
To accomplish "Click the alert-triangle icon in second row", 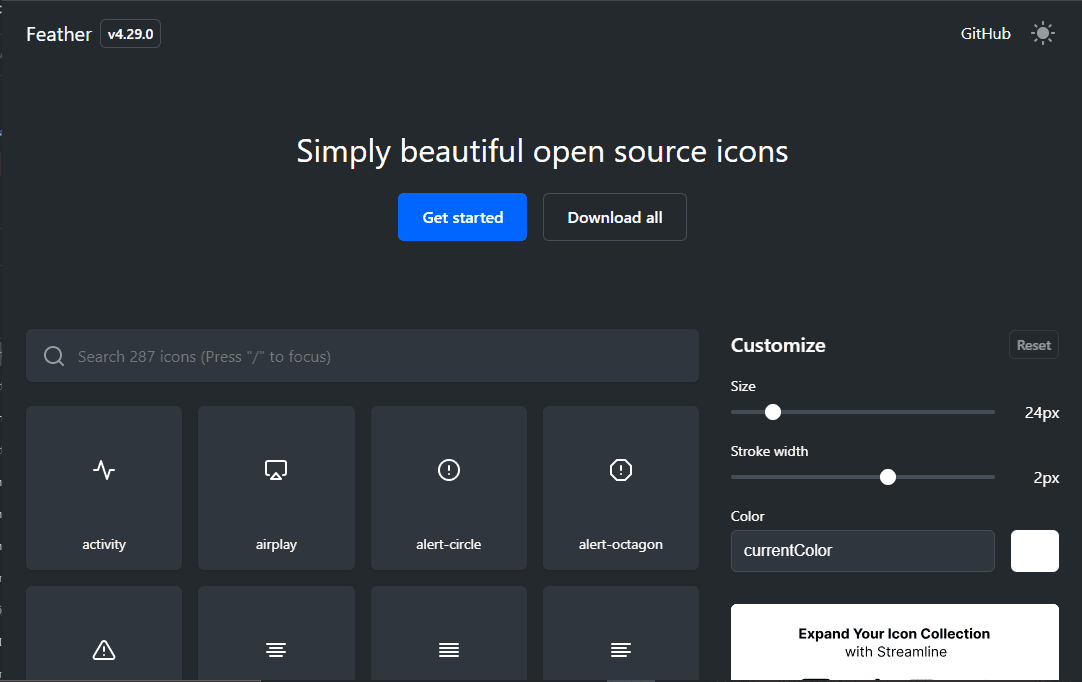I will (104, 650).
